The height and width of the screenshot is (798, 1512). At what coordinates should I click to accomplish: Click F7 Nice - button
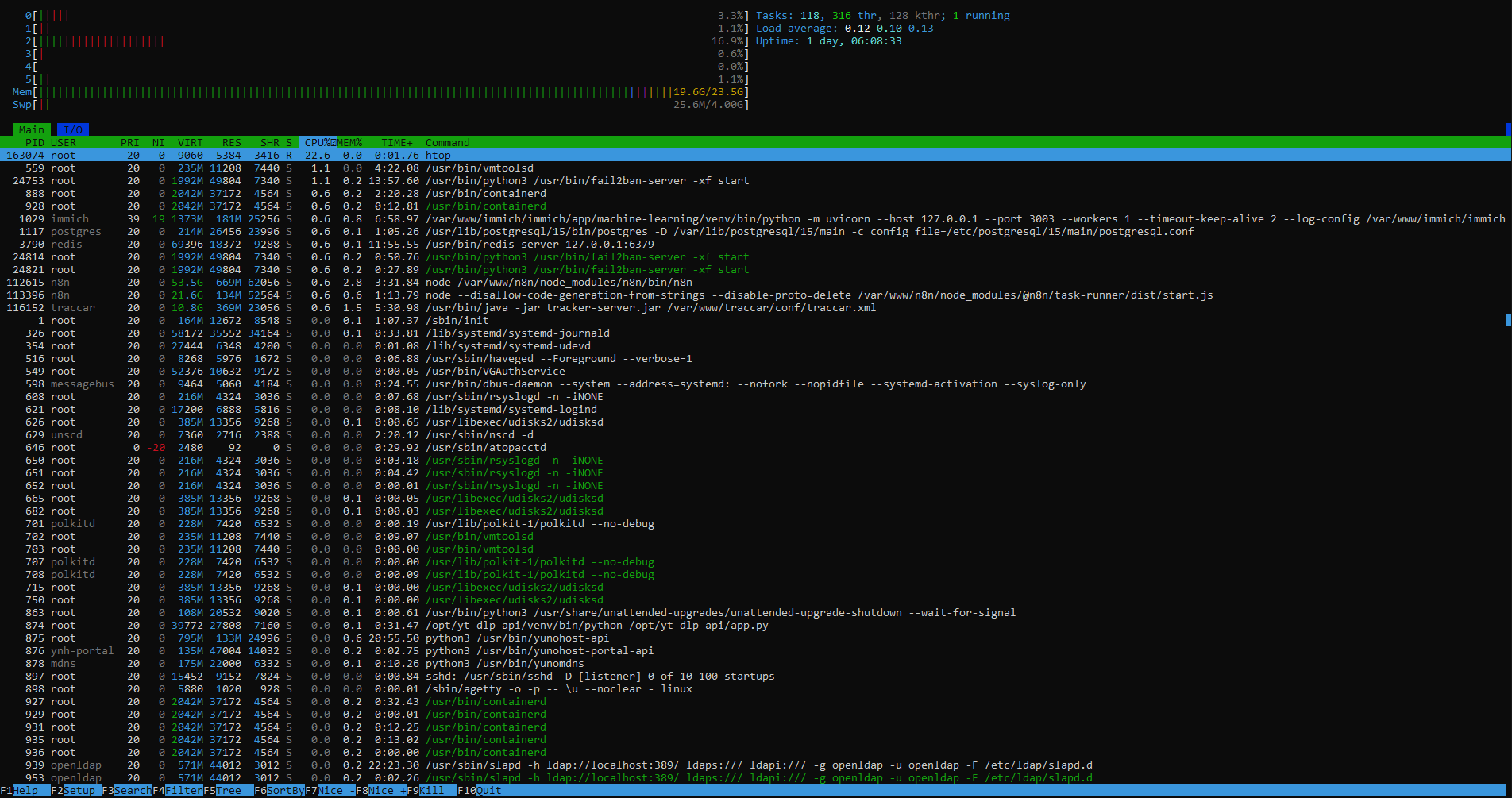[x=330, y=791]
